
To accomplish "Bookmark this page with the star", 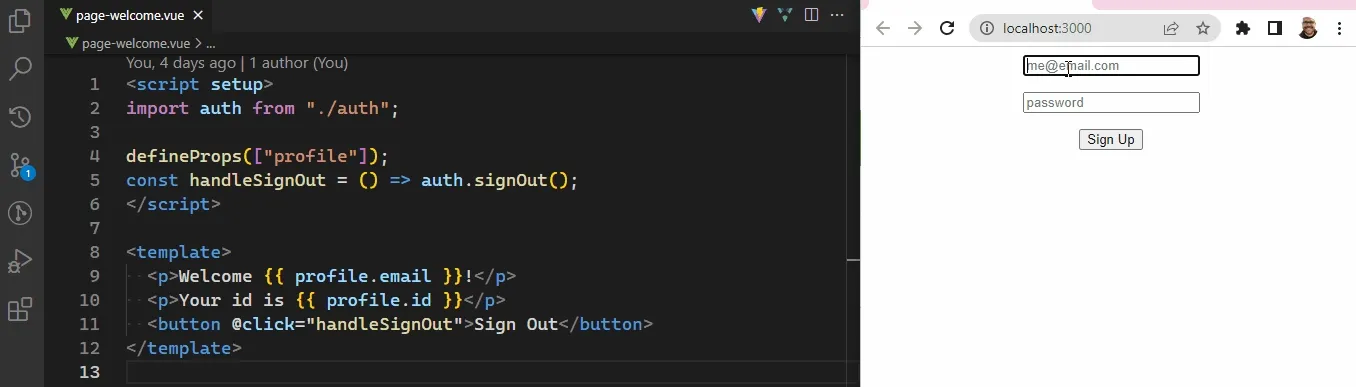I will tap(1203, 28).
